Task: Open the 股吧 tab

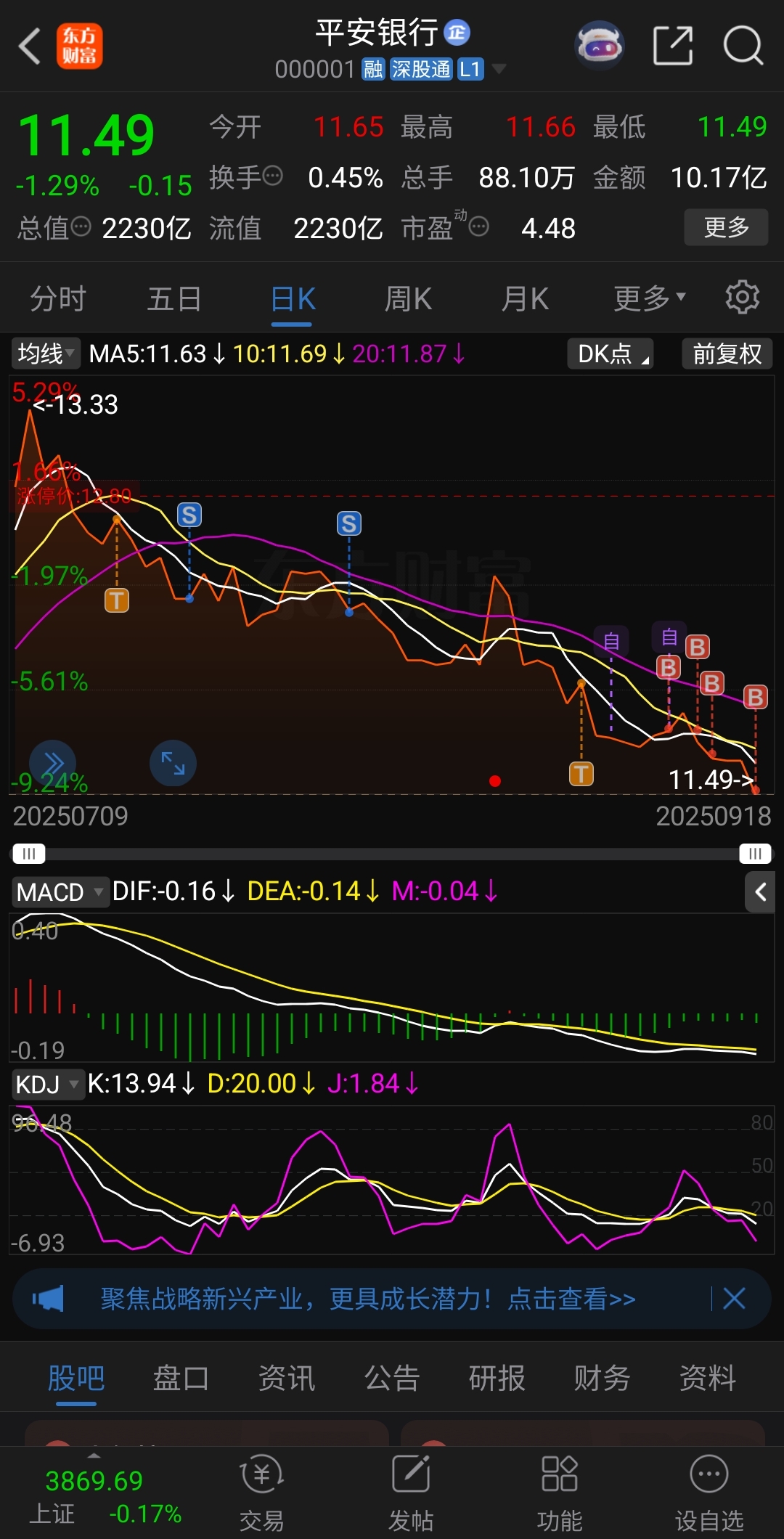Action: point(76,1377)
